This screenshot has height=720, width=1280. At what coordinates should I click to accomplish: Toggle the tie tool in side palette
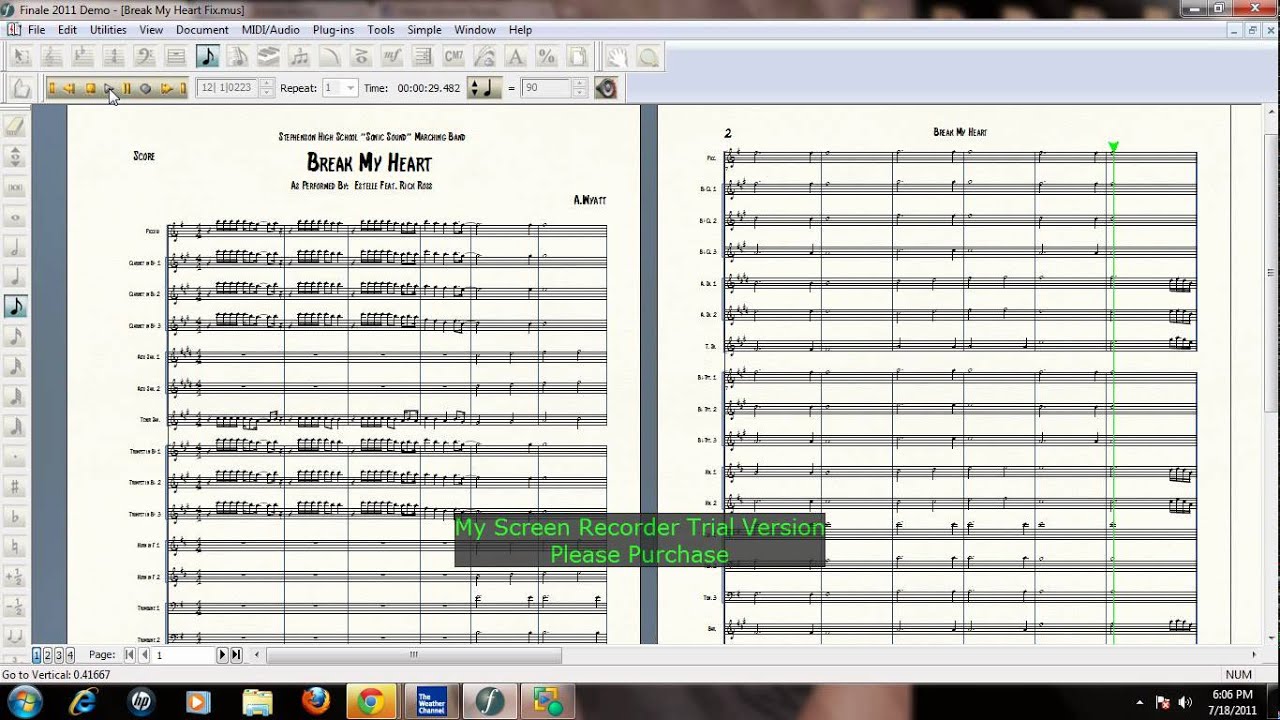15,637
